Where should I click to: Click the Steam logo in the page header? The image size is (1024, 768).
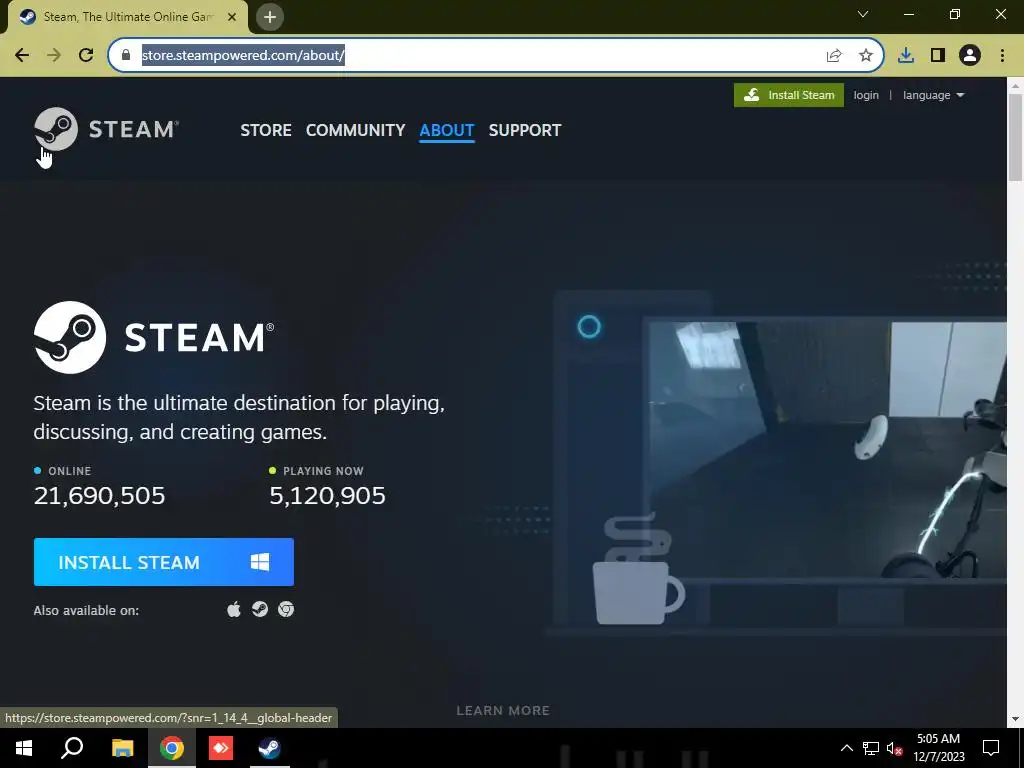pyautogui.click(x=106, y=129)
